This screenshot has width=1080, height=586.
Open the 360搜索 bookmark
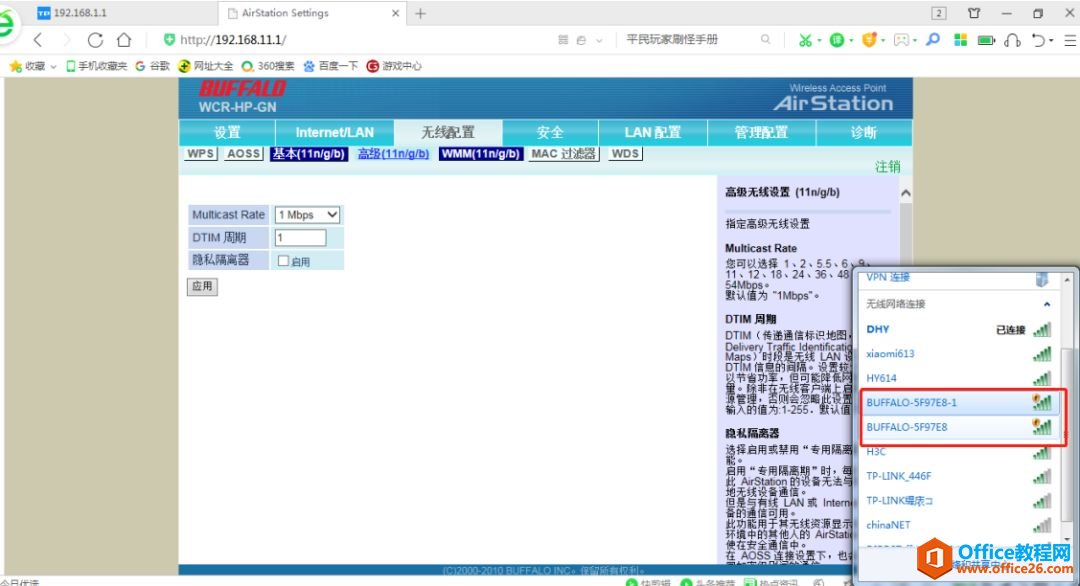coord(267,66)
